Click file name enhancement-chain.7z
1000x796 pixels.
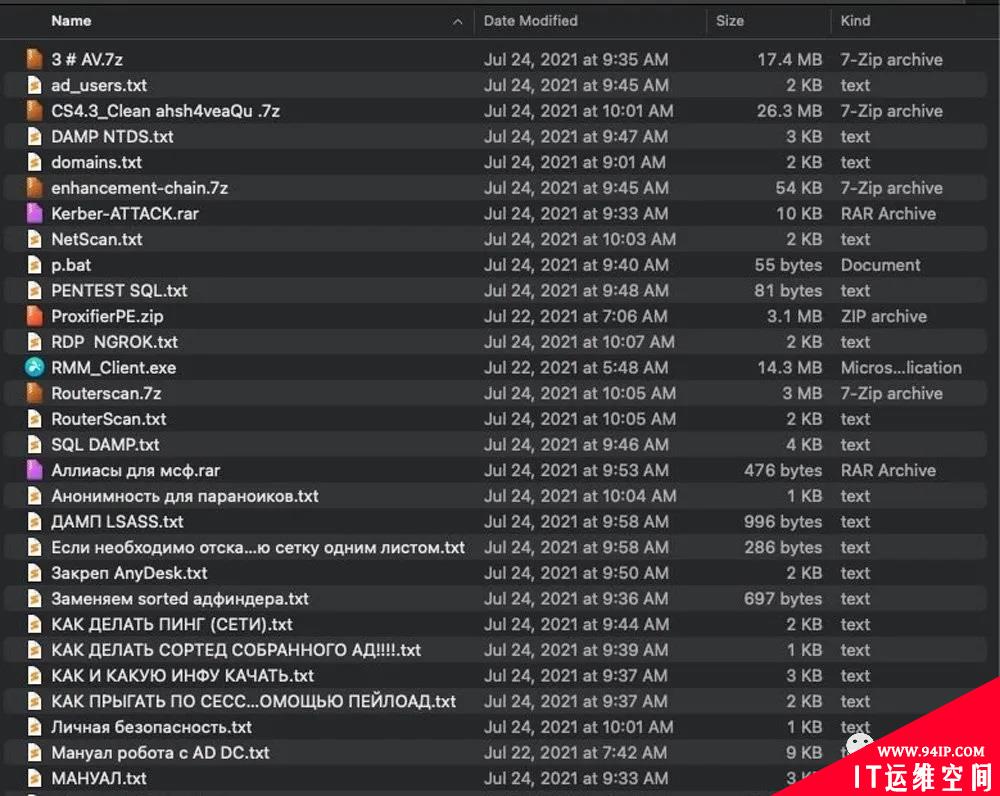[140, 188]
